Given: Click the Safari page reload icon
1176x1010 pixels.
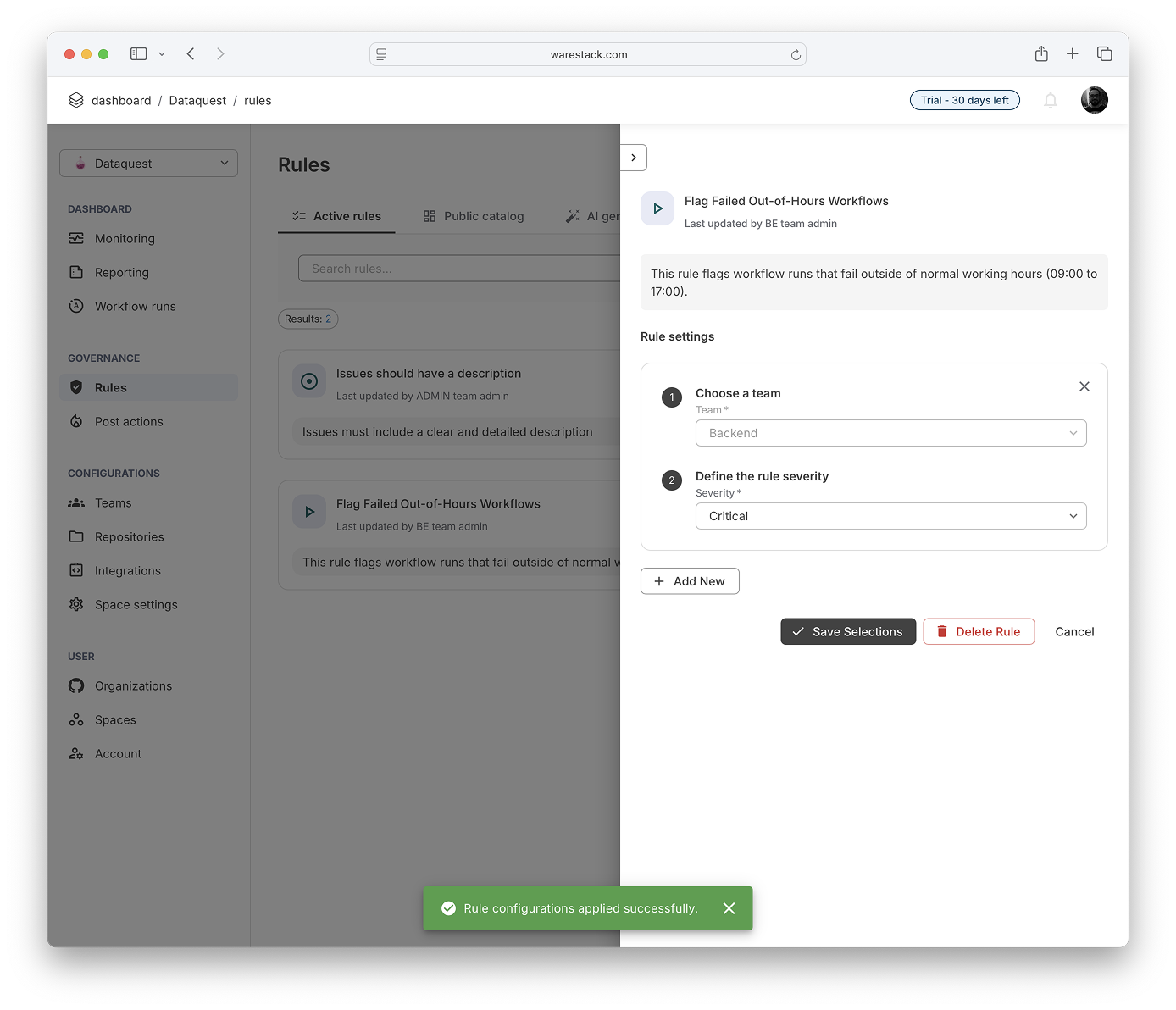Looking at the screenshot, I should [796, 55].
